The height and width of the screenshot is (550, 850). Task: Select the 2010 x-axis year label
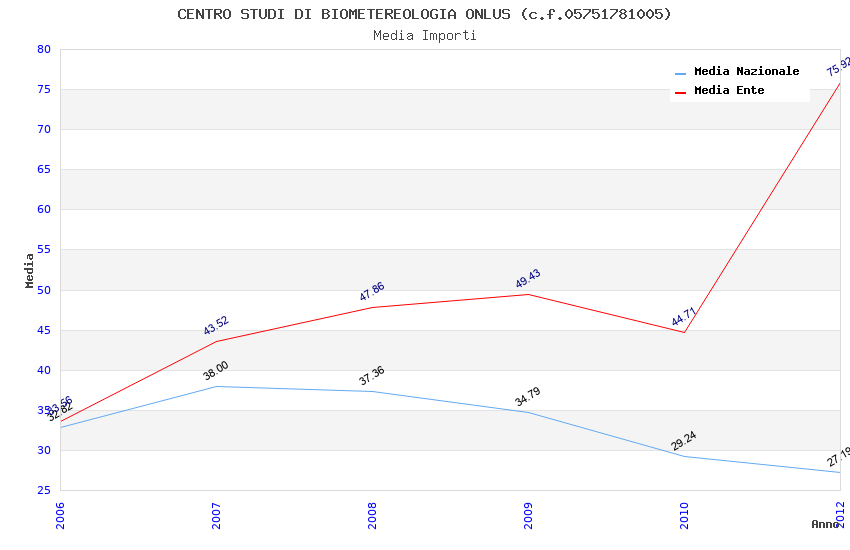684,513
